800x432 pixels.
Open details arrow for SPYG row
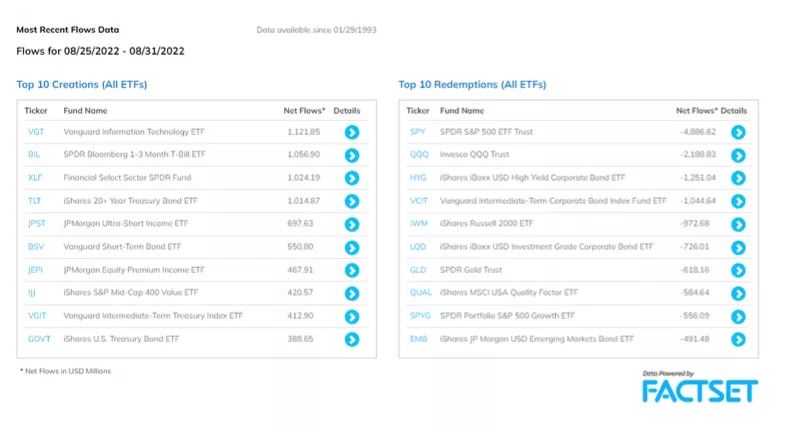[738, 317]
